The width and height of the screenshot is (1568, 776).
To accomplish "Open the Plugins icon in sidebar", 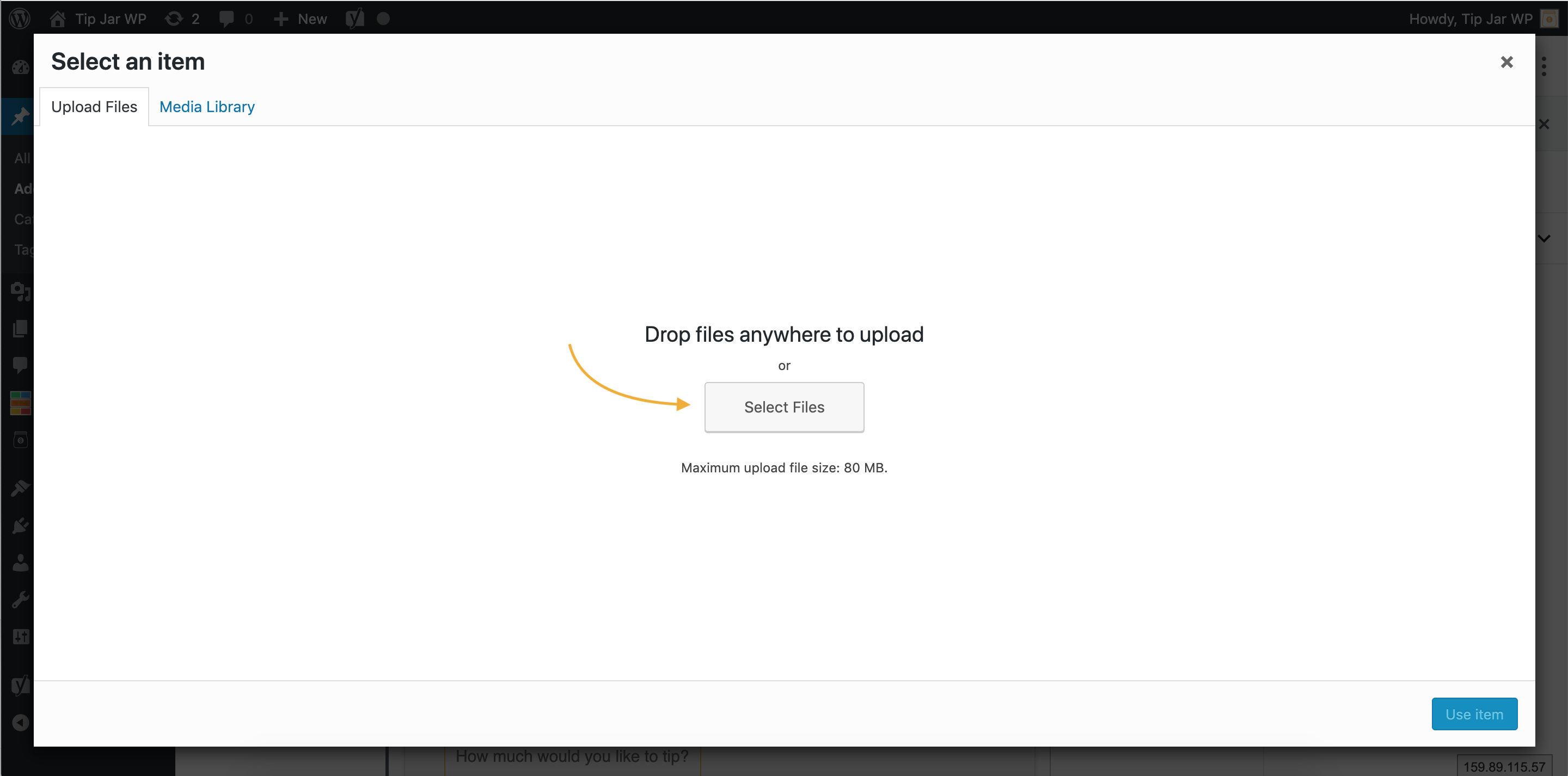I will tap(20, 525).
